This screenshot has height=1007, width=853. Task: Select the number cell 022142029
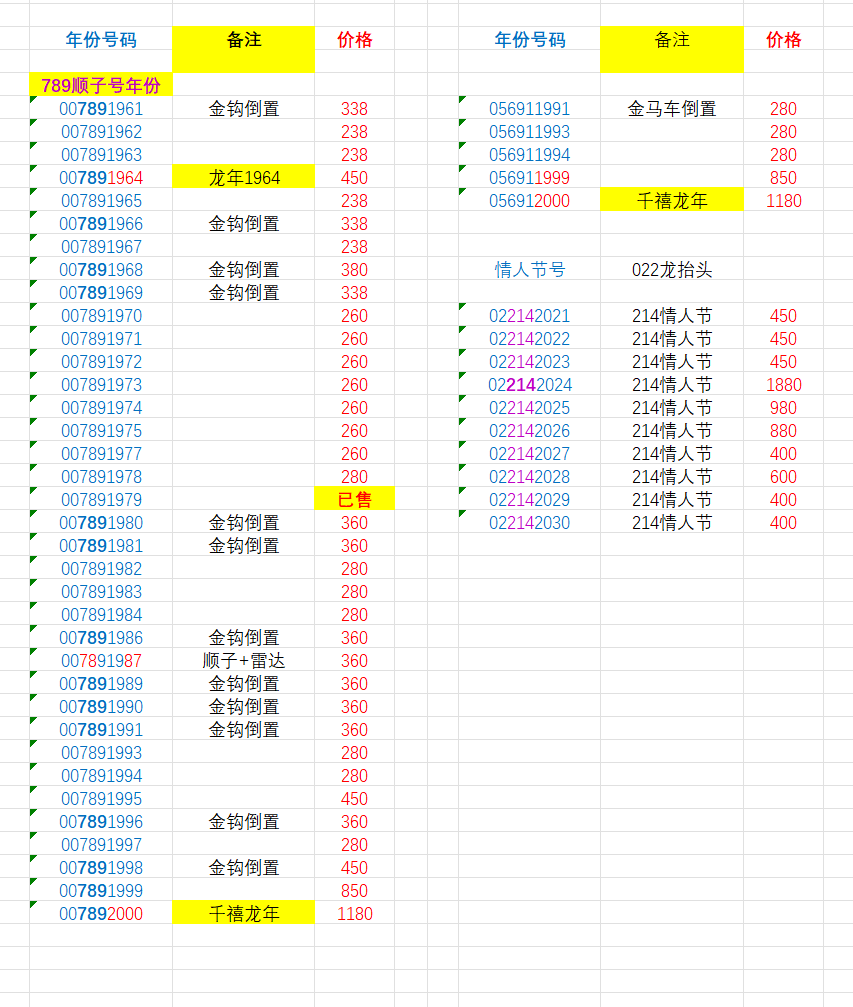[529, 500]
